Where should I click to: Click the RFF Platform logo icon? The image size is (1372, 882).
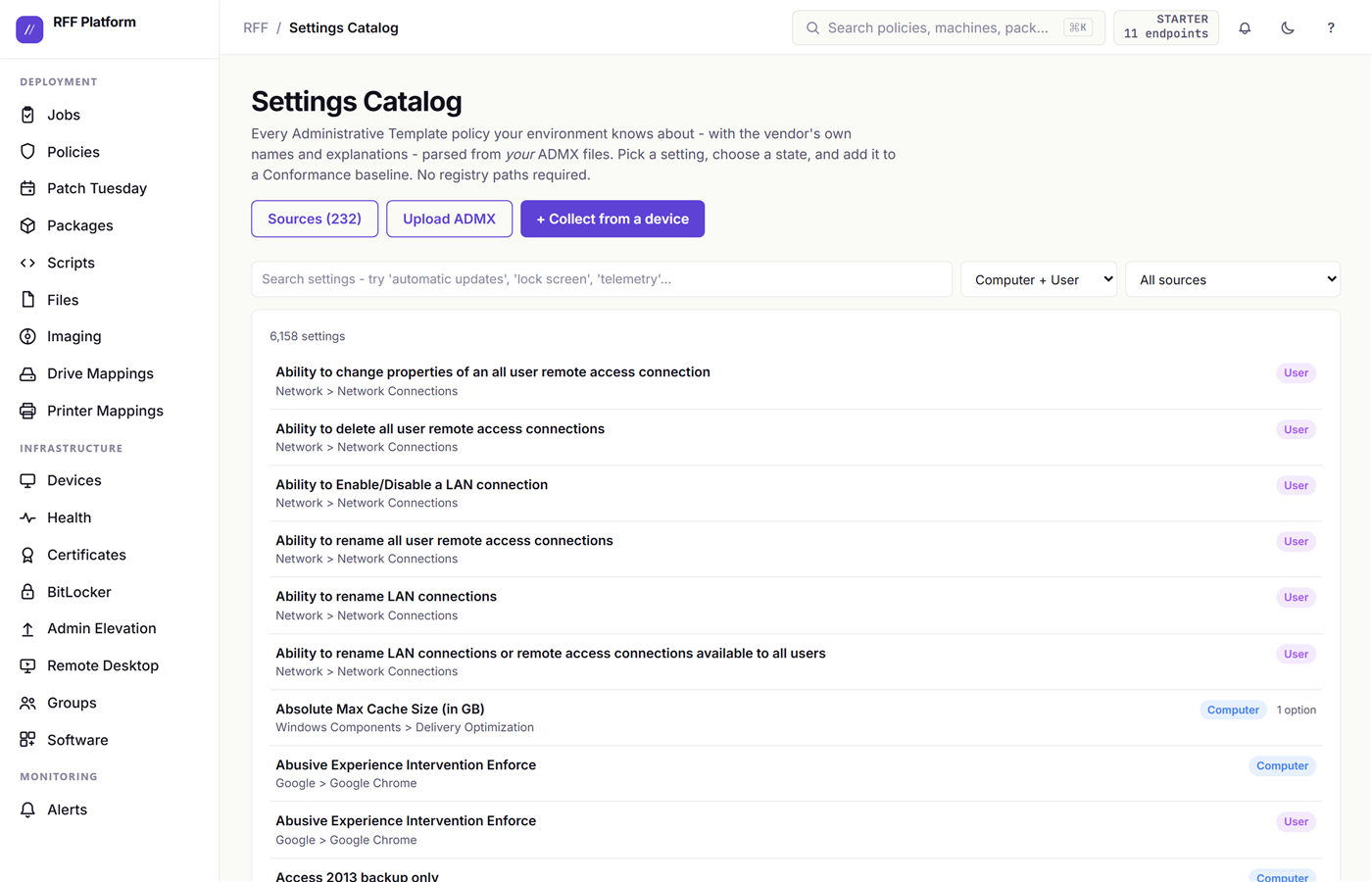pyautogui.click(x=29, y=29)
